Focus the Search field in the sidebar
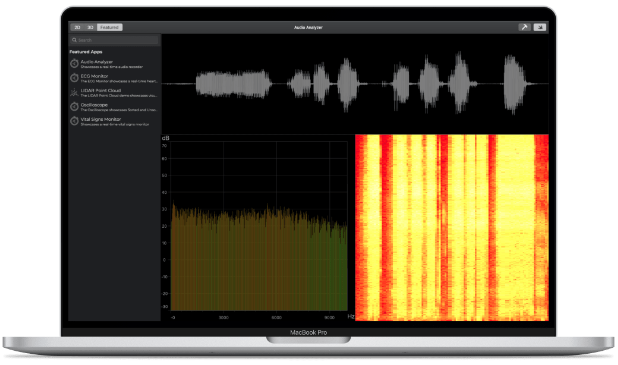Viewport: 618px width, 365px height. tap(114, 40)
